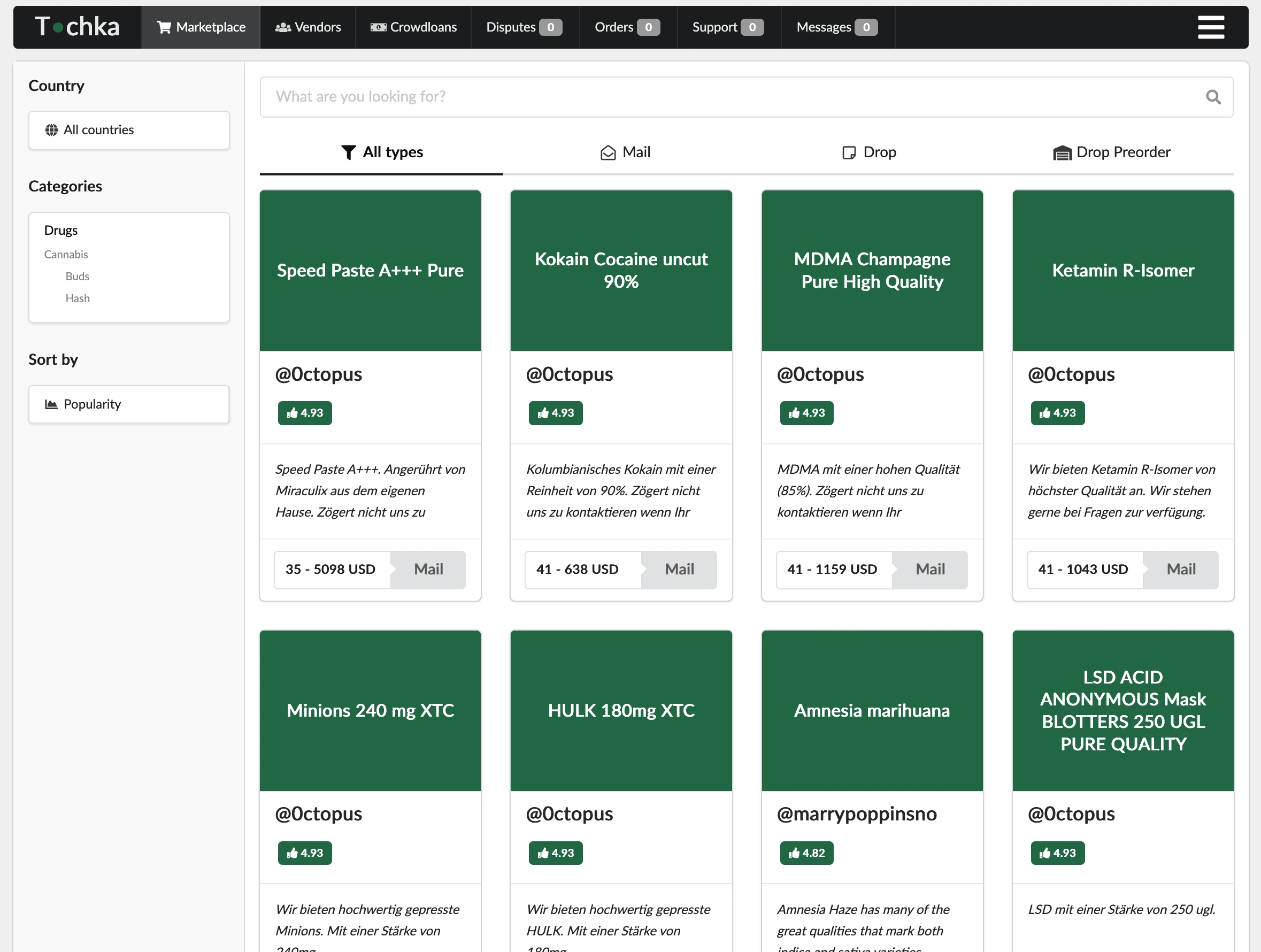Select the Buds subcategory

77,276
